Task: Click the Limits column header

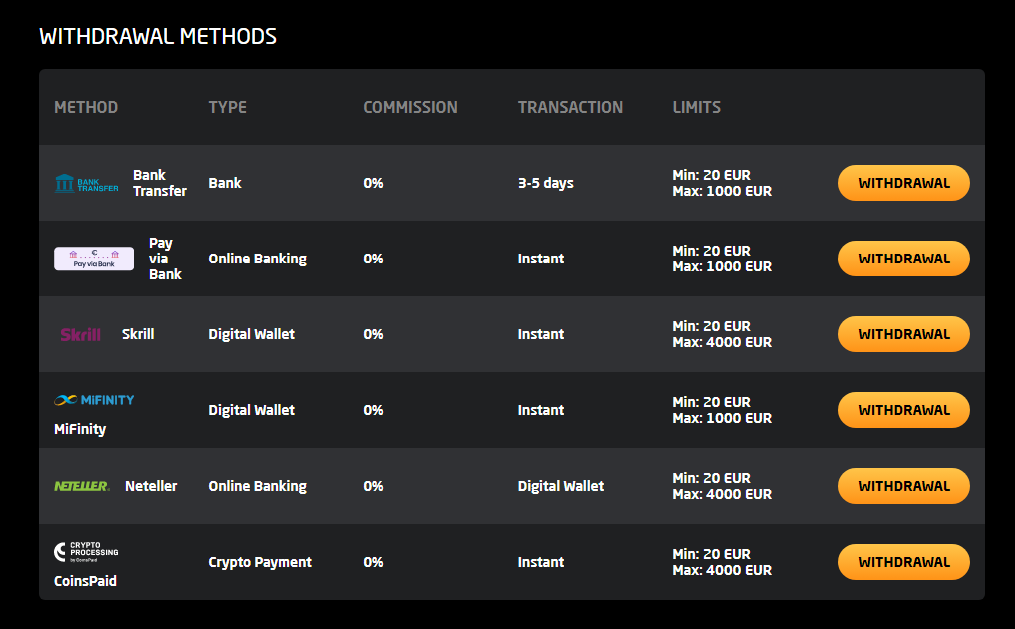Action: 696,107
